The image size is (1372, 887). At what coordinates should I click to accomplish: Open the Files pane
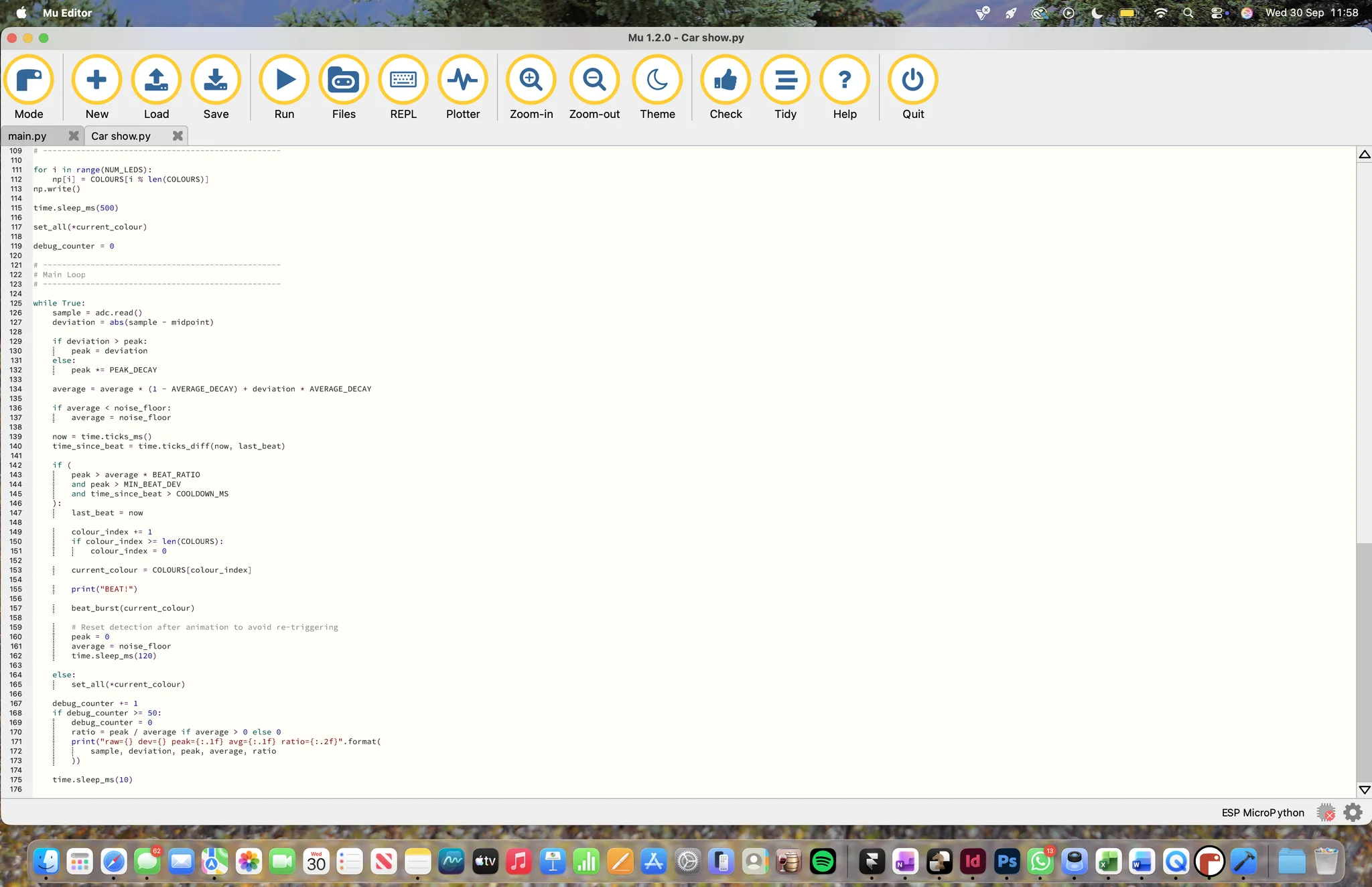(x=344, y=87)
